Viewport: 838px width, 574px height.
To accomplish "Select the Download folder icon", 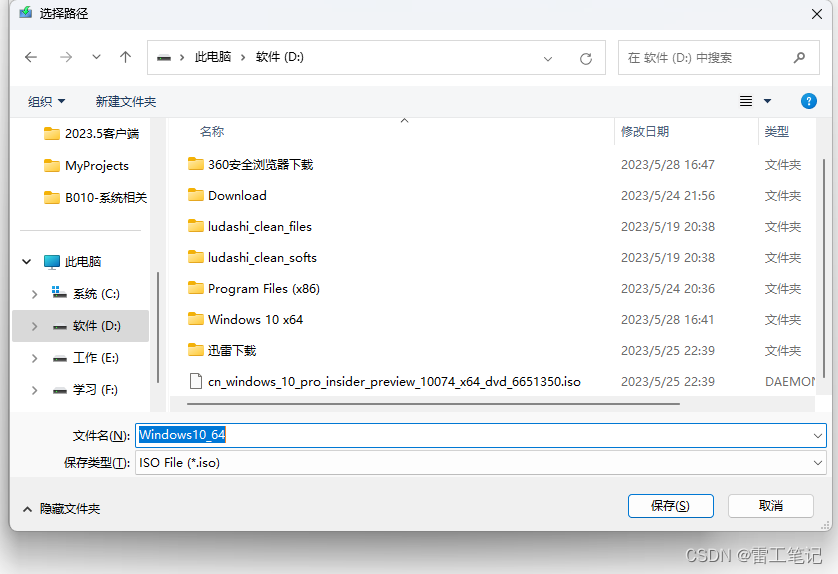I will (196, 195).
